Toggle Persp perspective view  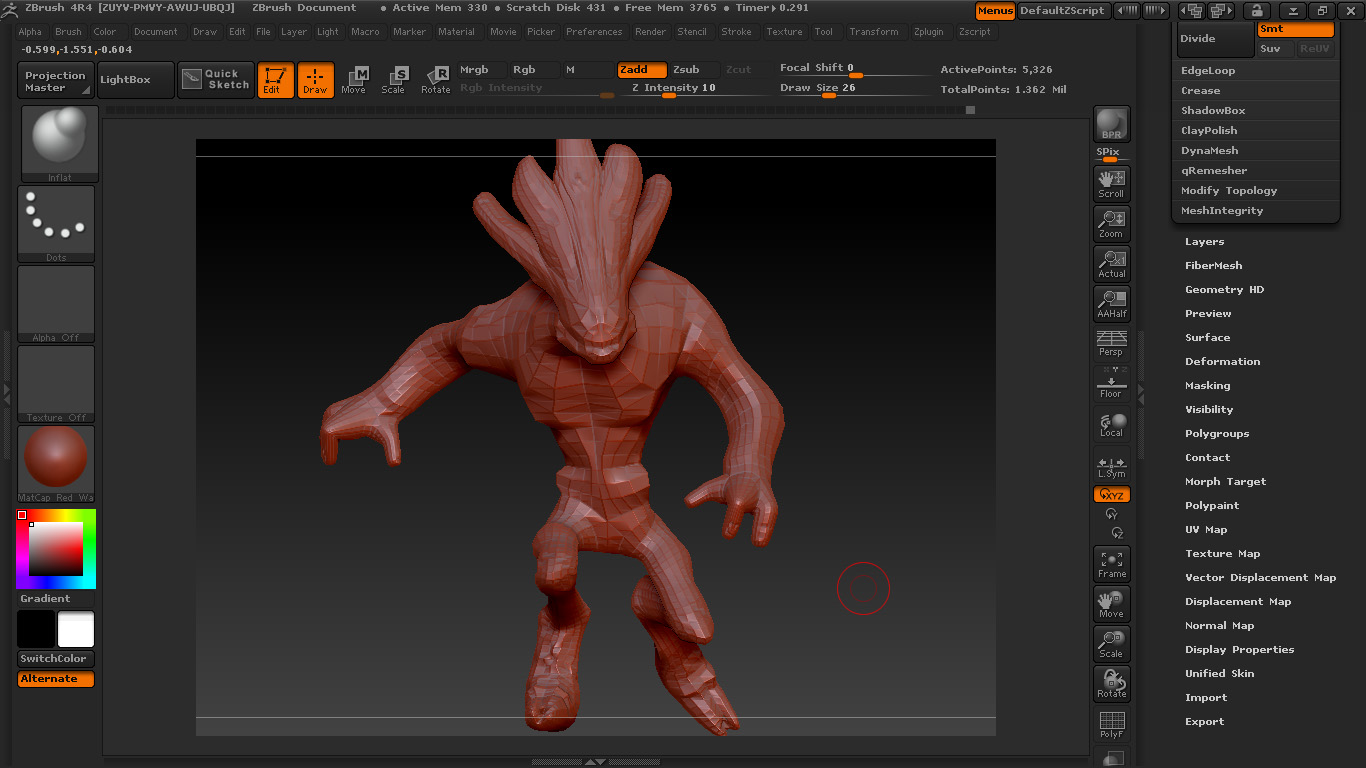point(1111,343)
